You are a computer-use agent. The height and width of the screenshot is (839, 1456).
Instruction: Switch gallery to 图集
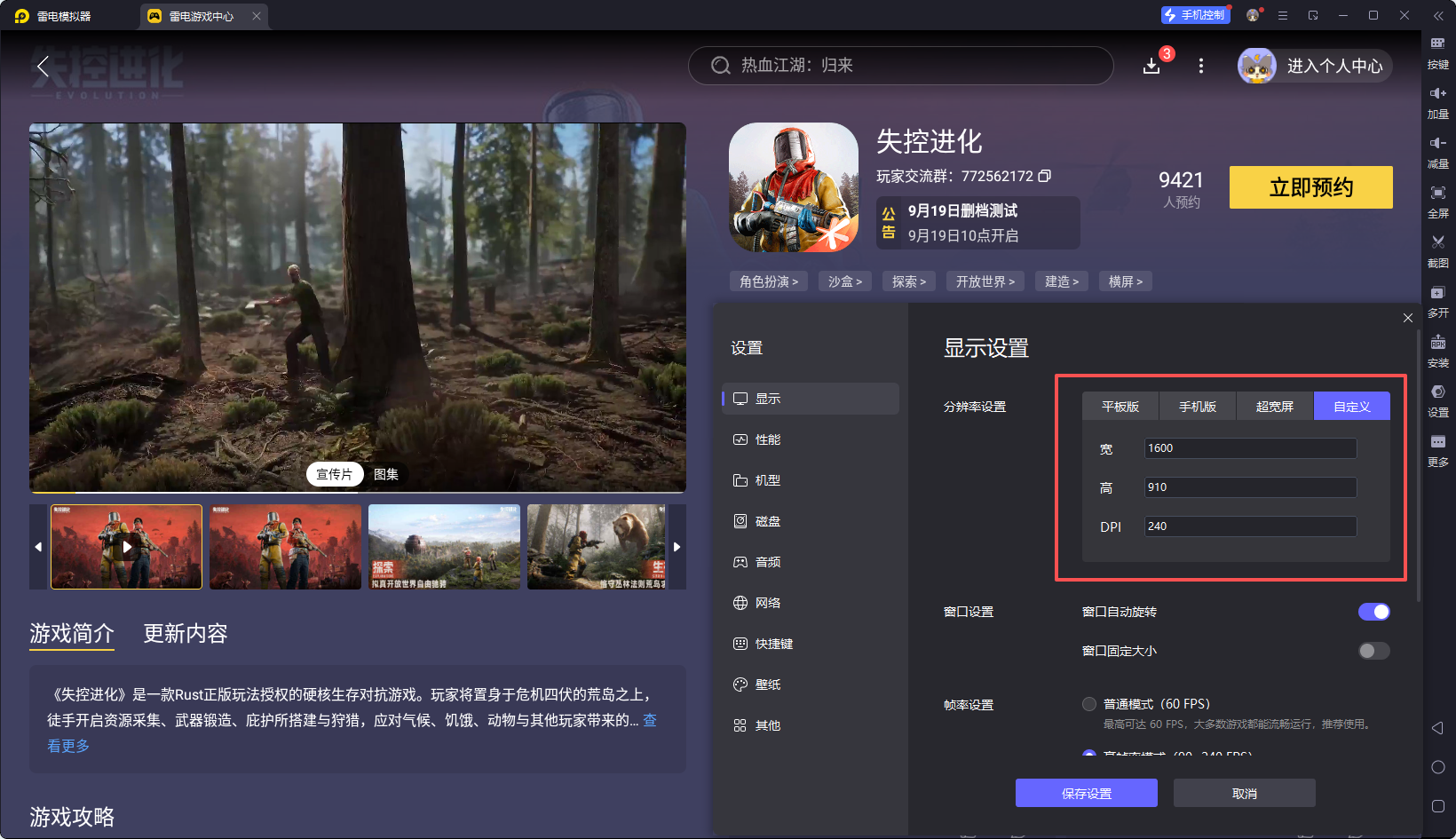(386, 474)
